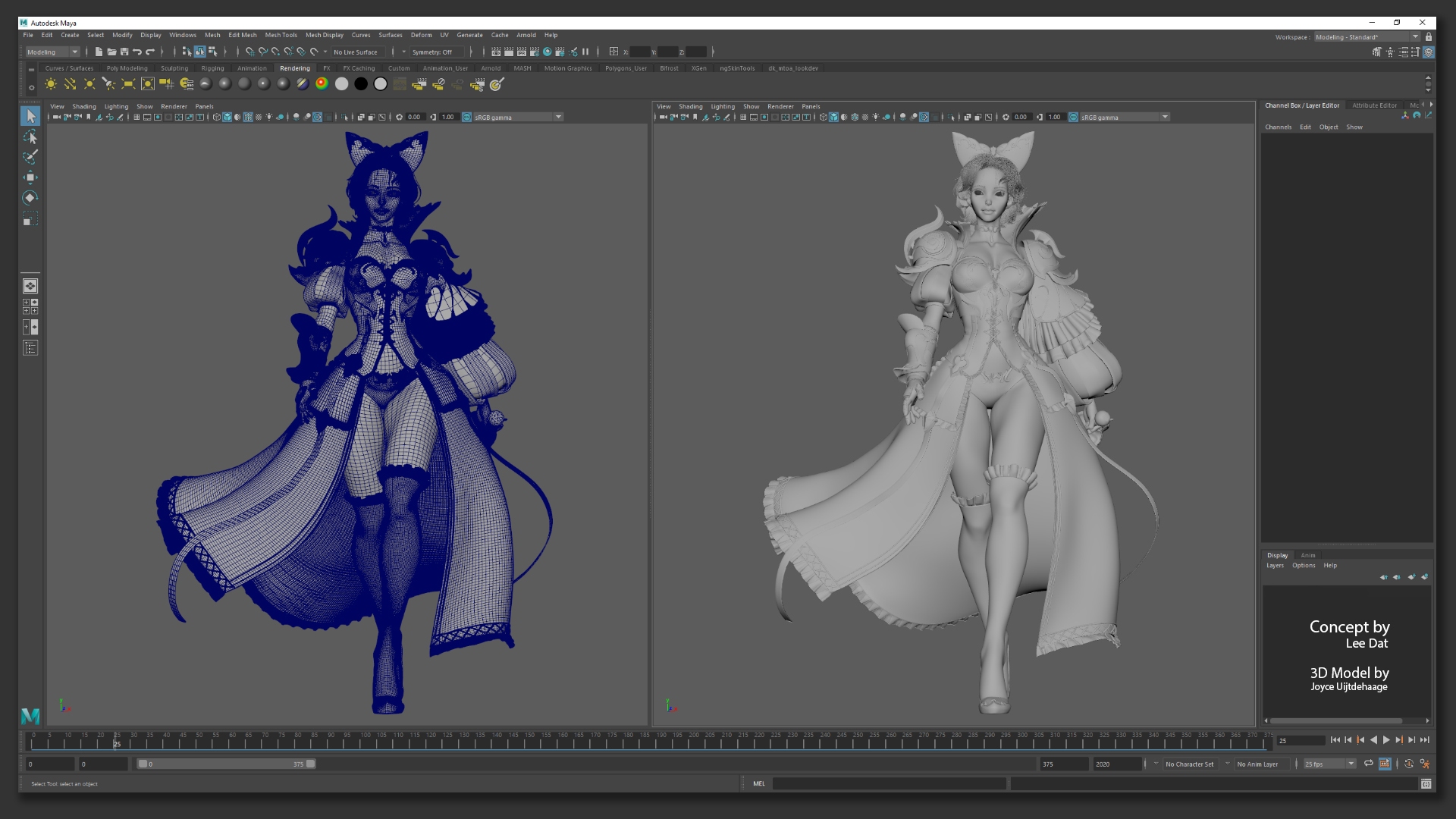
Task: Open the Mesh Tools menu
Action: pos(281,35)
